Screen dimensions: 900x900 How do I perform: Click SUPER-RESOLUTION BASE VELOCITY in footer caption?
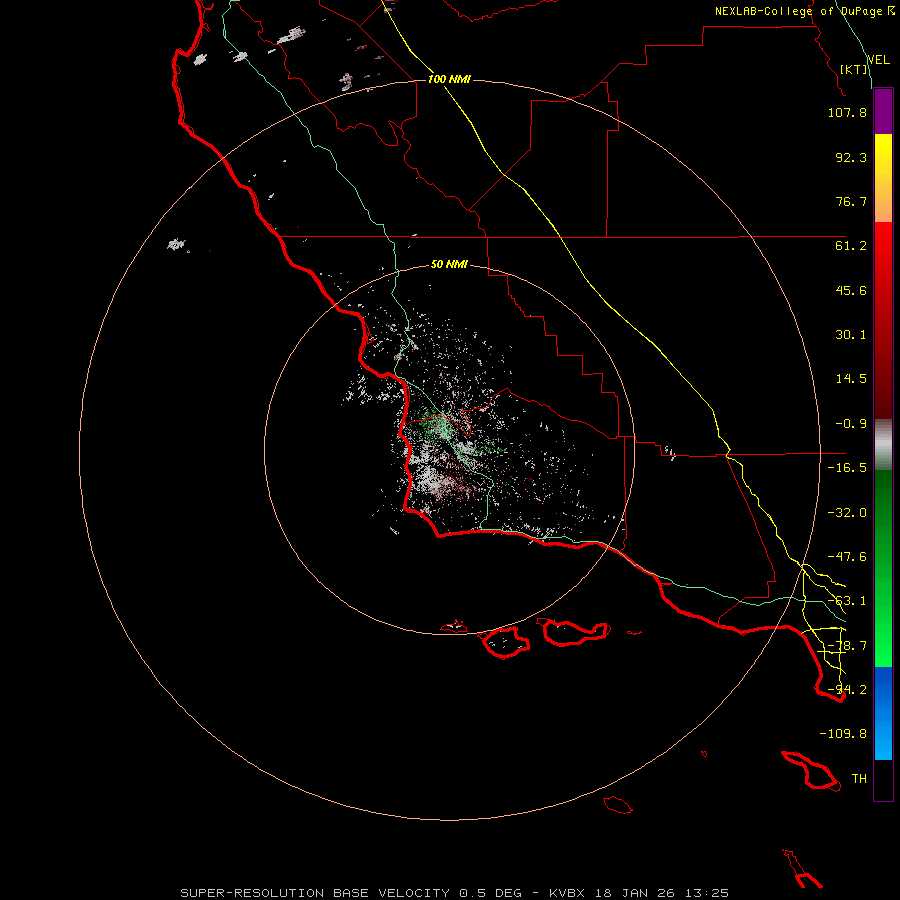(x=315, y=893)
